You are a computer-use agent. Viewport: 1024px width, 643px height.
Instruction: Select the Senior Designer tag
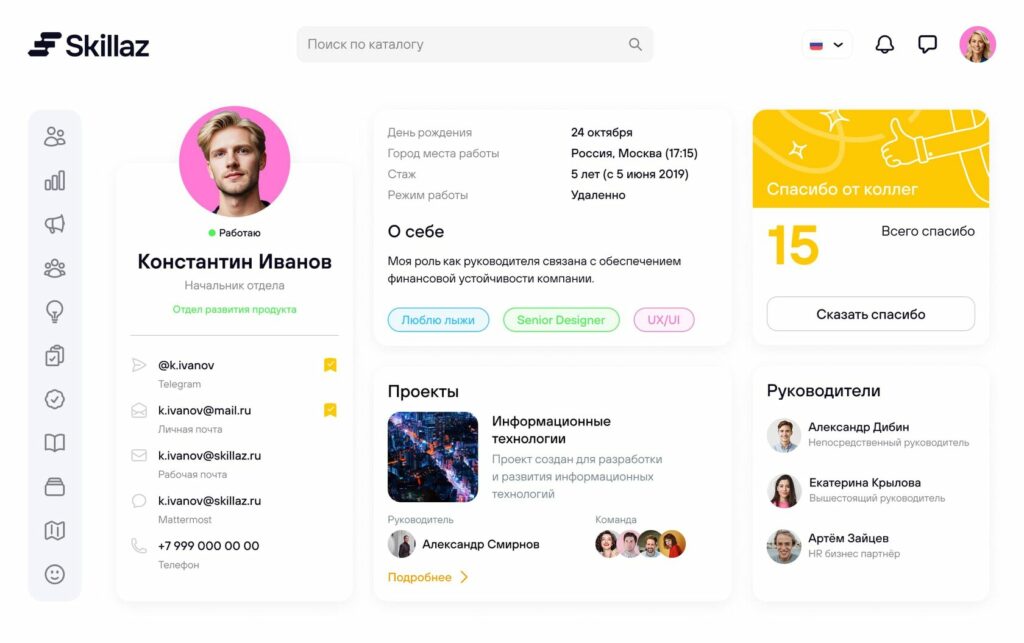point(561,320)
